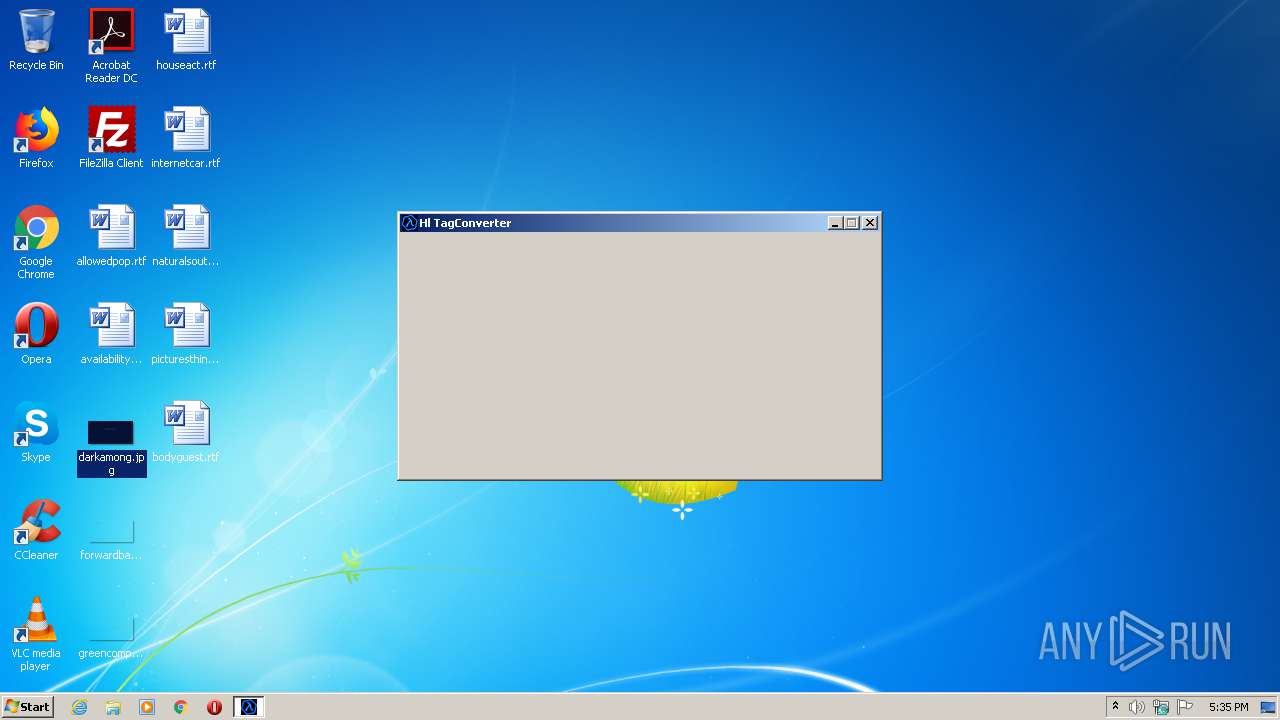
Task: Select bodyguest.rtf document icon
Action: coord(186,432)
